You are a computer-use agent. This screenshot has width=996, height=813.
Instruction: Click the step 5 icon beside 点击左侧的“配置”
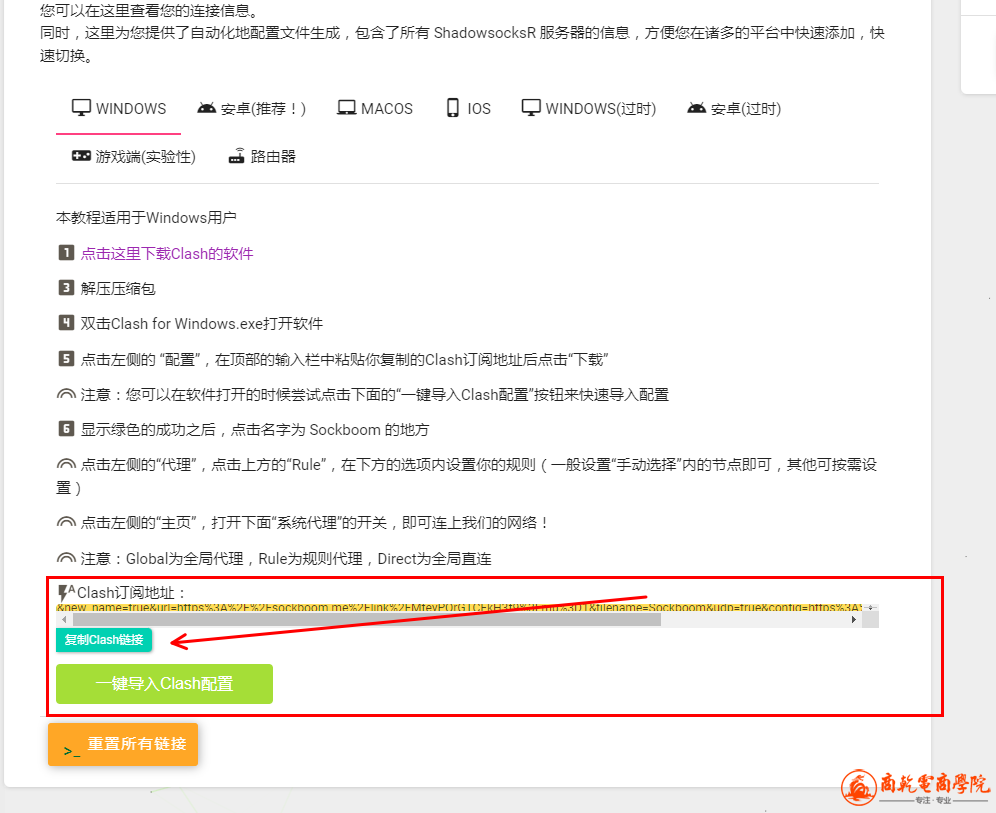coord(67,359)
